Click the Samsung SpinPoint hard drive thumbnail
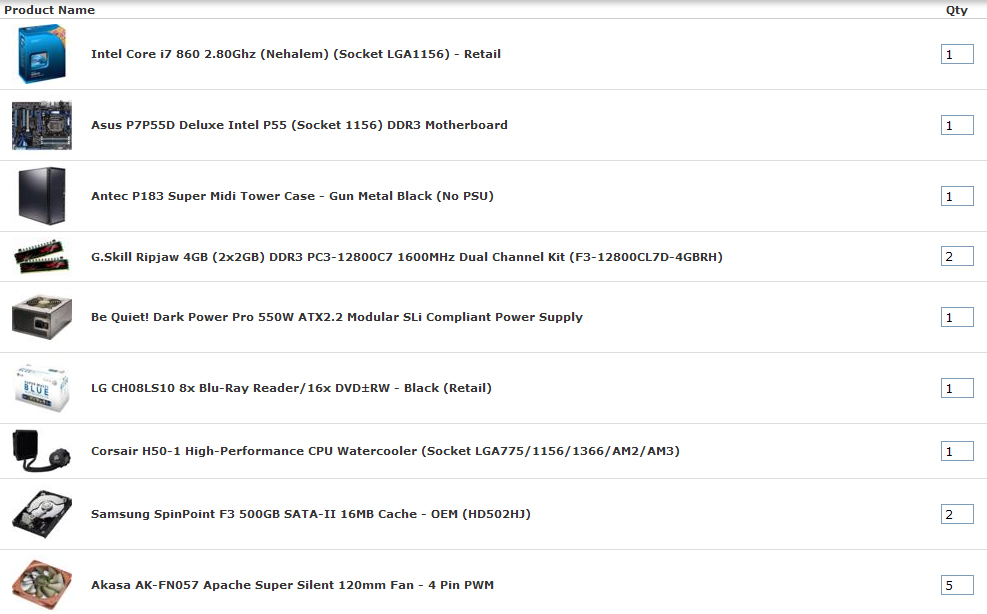Viewport: 987px width, 614px height. 42,514
